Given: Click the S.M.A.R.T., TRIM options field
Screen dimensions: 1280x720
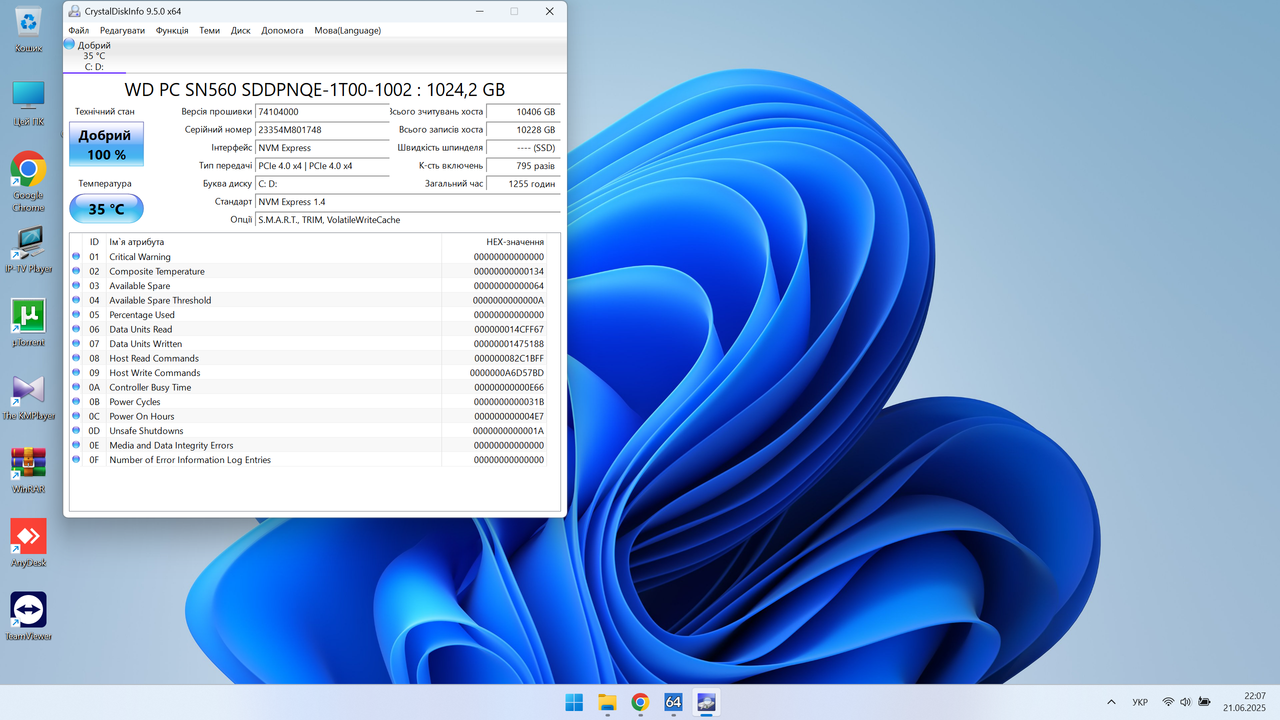Looking at the screenshot, I should [x=408, y=220].
